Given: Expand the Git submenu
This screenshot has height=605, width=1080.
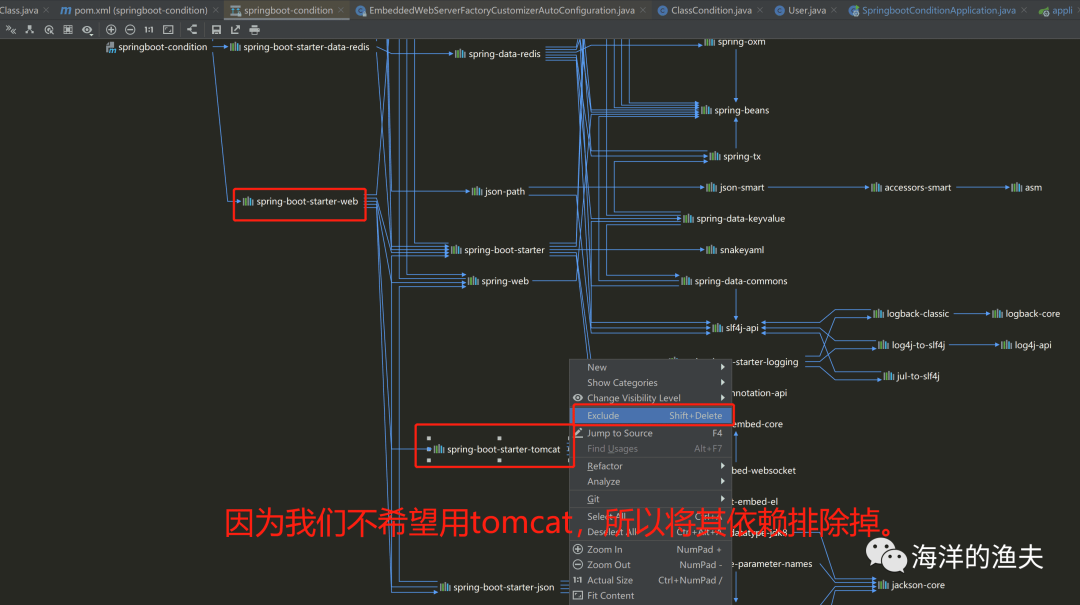Looking at the screenshot, I should 650,500.
